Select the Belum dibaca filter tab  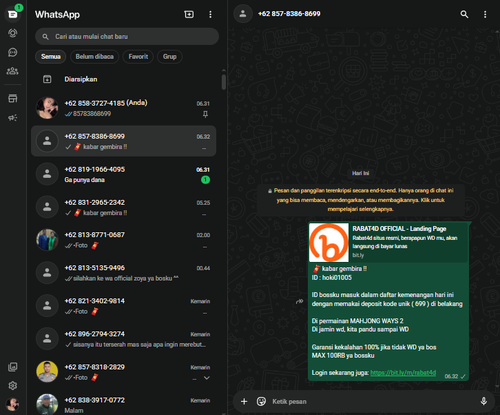94,57
